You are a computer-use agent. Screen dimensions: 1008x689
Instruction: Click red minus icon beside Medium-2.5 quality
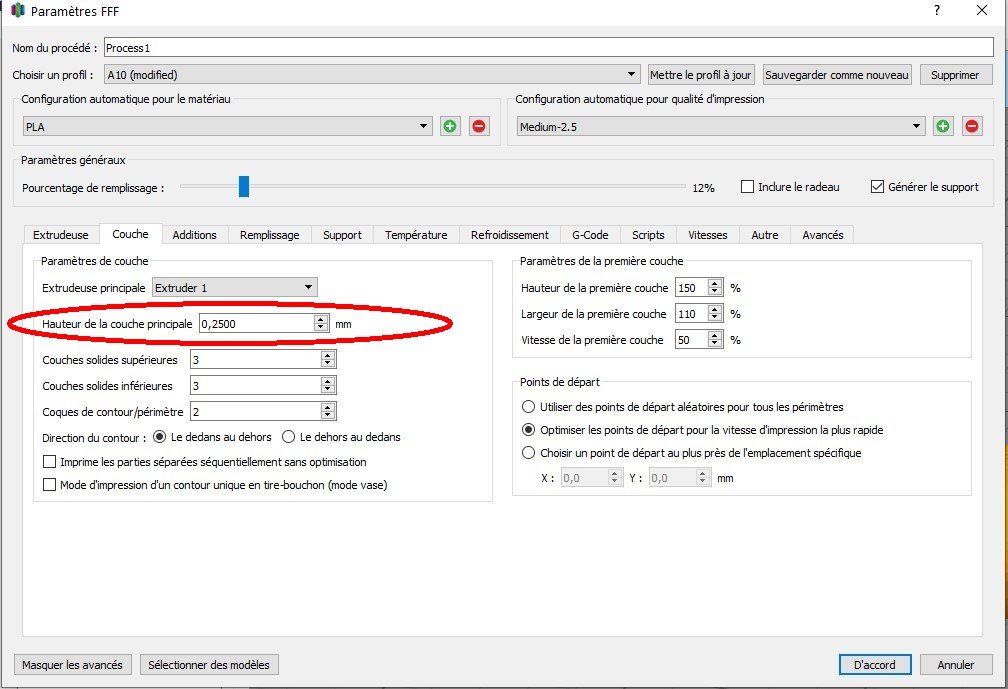pyautogui.click(x=971, y=127)
